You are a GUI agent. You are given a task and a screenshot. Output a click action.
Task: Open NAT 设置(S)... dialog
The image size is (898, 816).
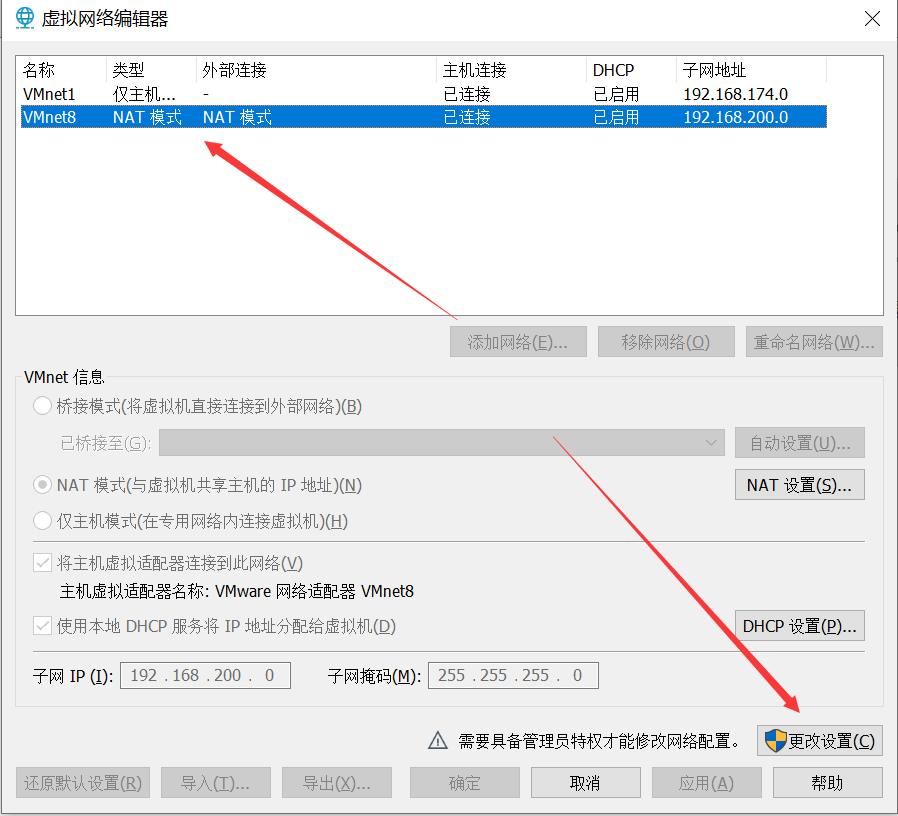tap(799, 485)
